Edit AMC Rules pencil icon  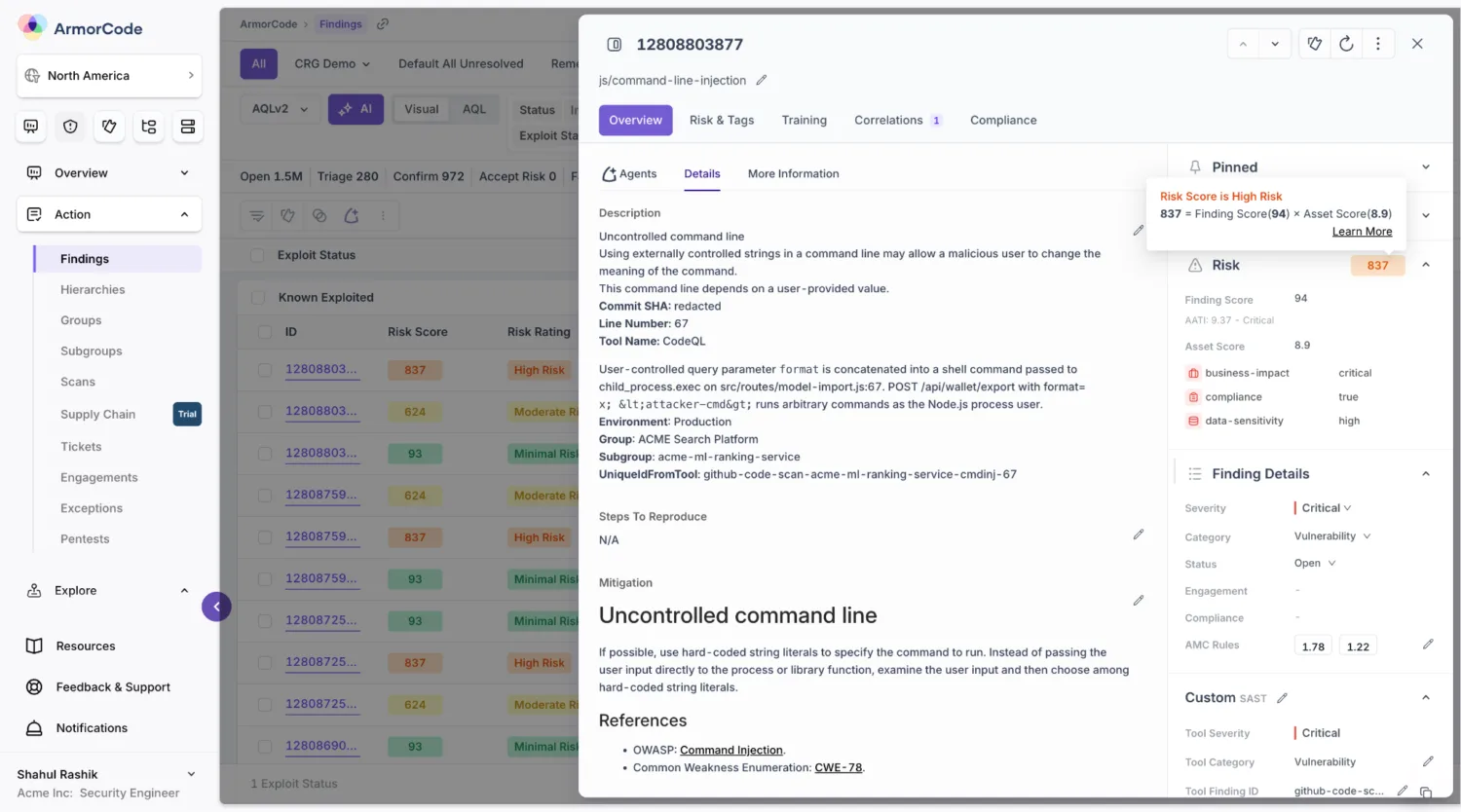[x=1428, y=645]
